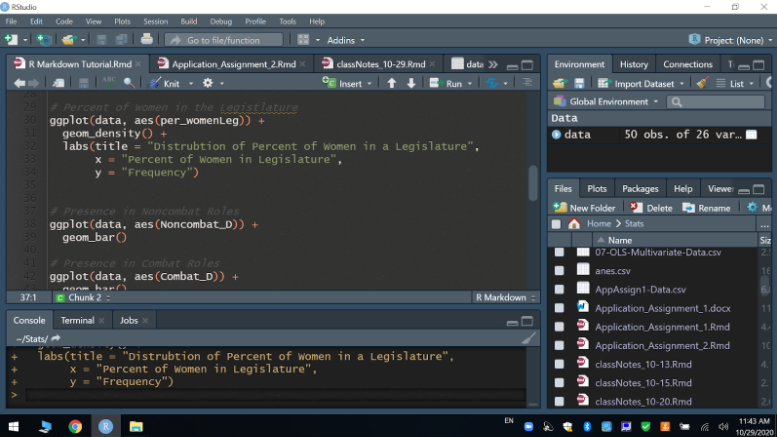Toggle document outline icon
This screenshot has width=777, height=437.
pos(527,83)
